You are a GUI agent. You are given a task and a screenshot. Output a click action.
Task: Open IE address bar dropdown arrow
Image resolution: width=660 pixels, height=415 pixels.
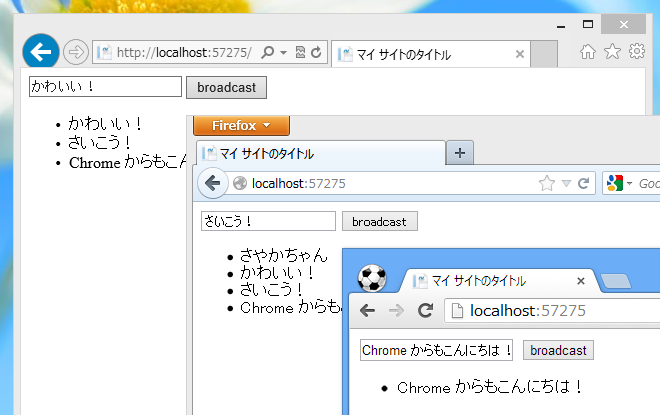(x=284, y=53)
